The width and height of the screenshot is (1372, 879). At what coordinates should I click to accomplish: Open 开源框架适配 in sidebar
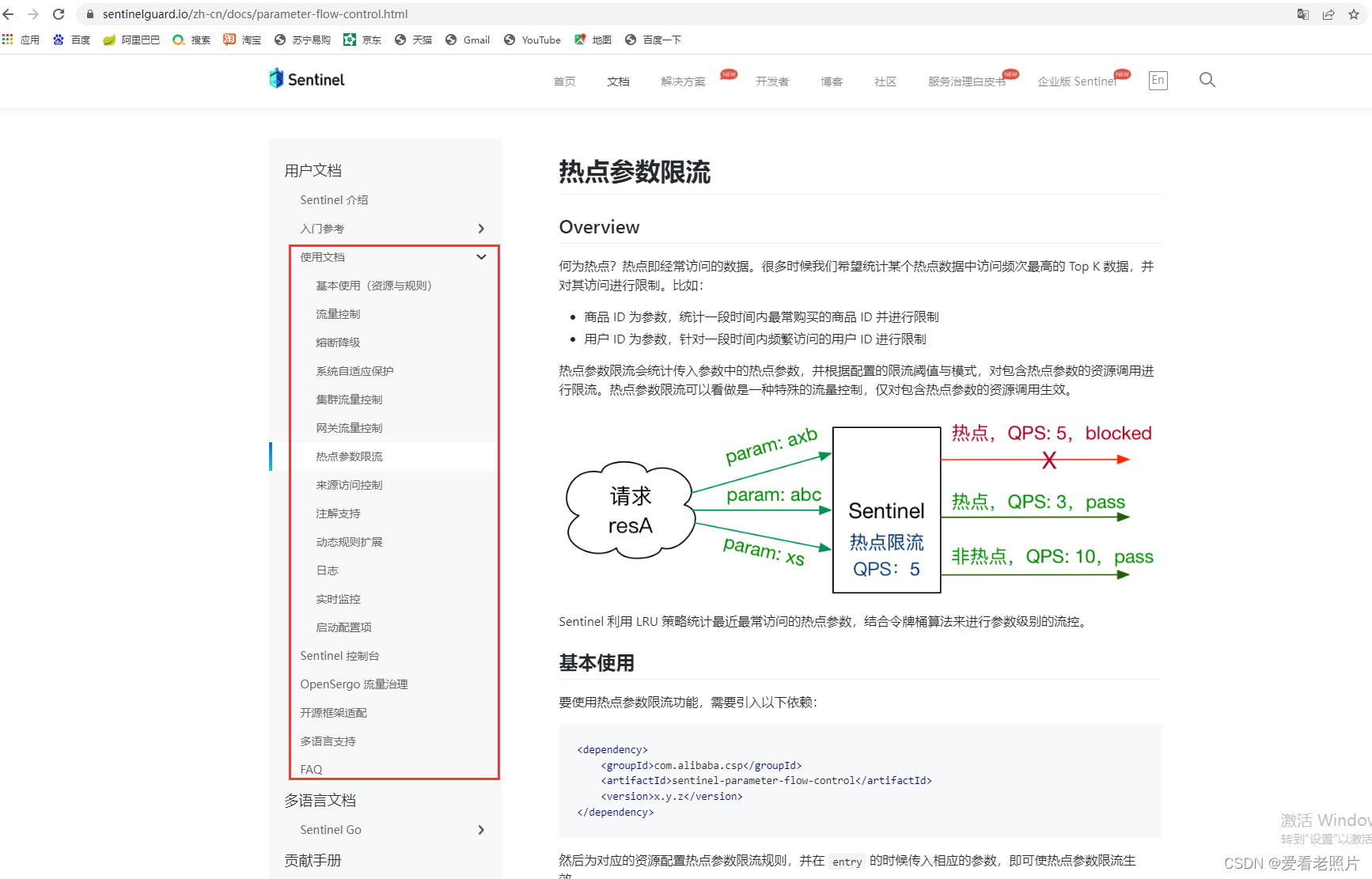click(x=333, y=713)
